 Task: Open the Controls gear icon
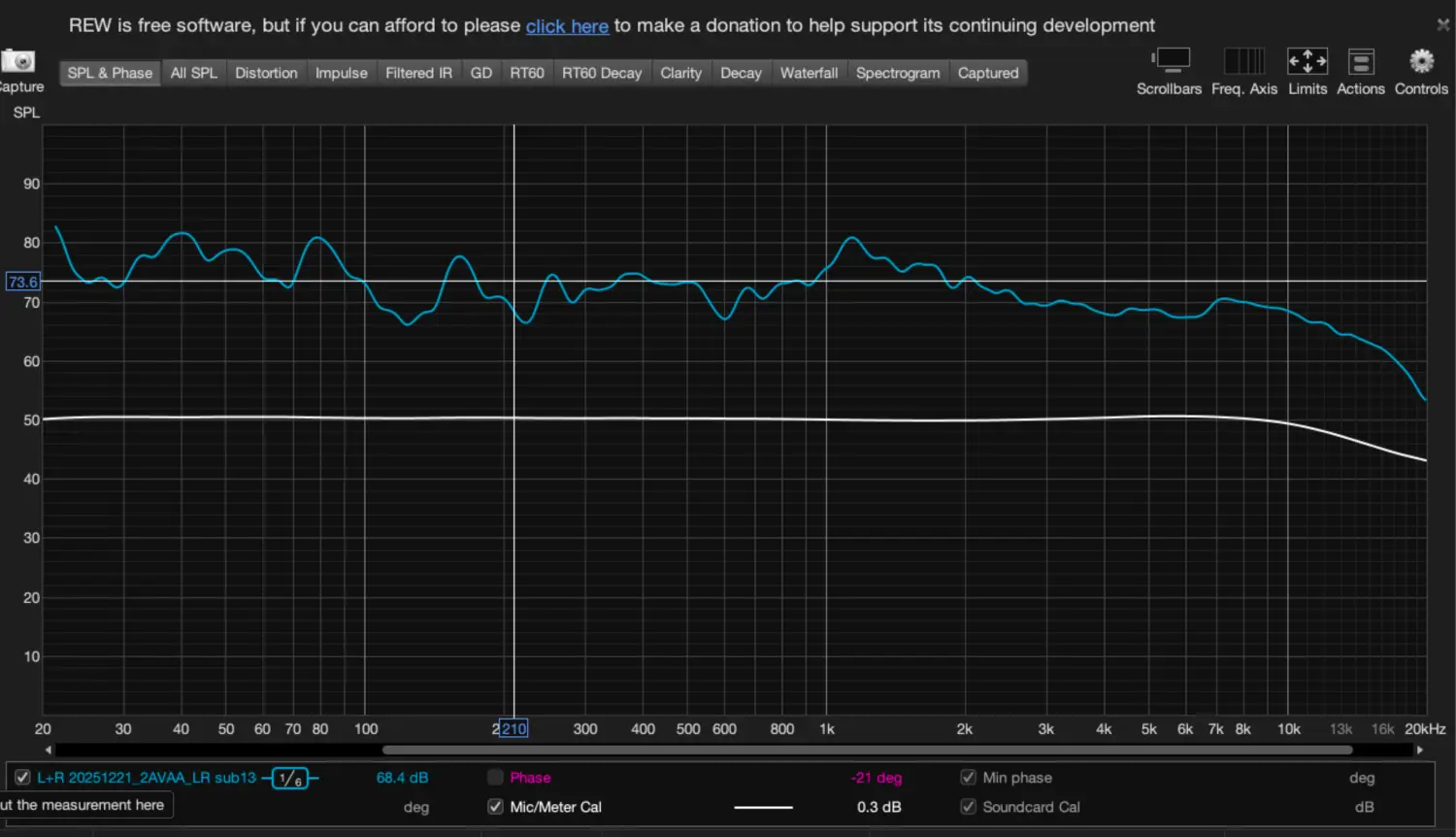click(1421, 61)
